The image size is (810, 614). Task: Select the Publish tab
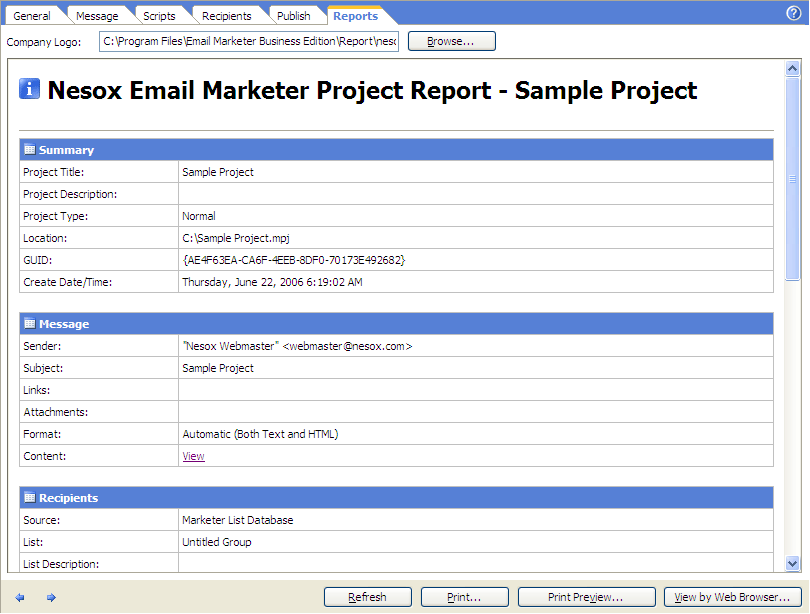(293, 16)
